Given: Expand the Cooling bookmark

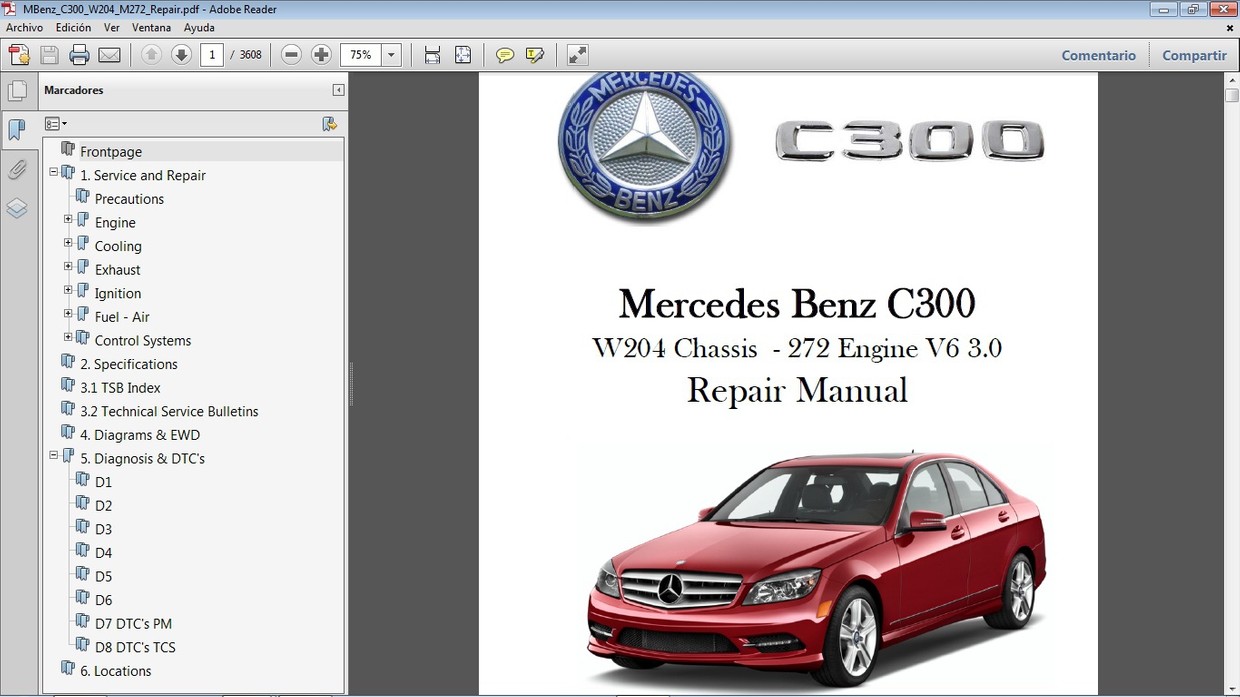Looking at the screenshot, I should (68, 243).
